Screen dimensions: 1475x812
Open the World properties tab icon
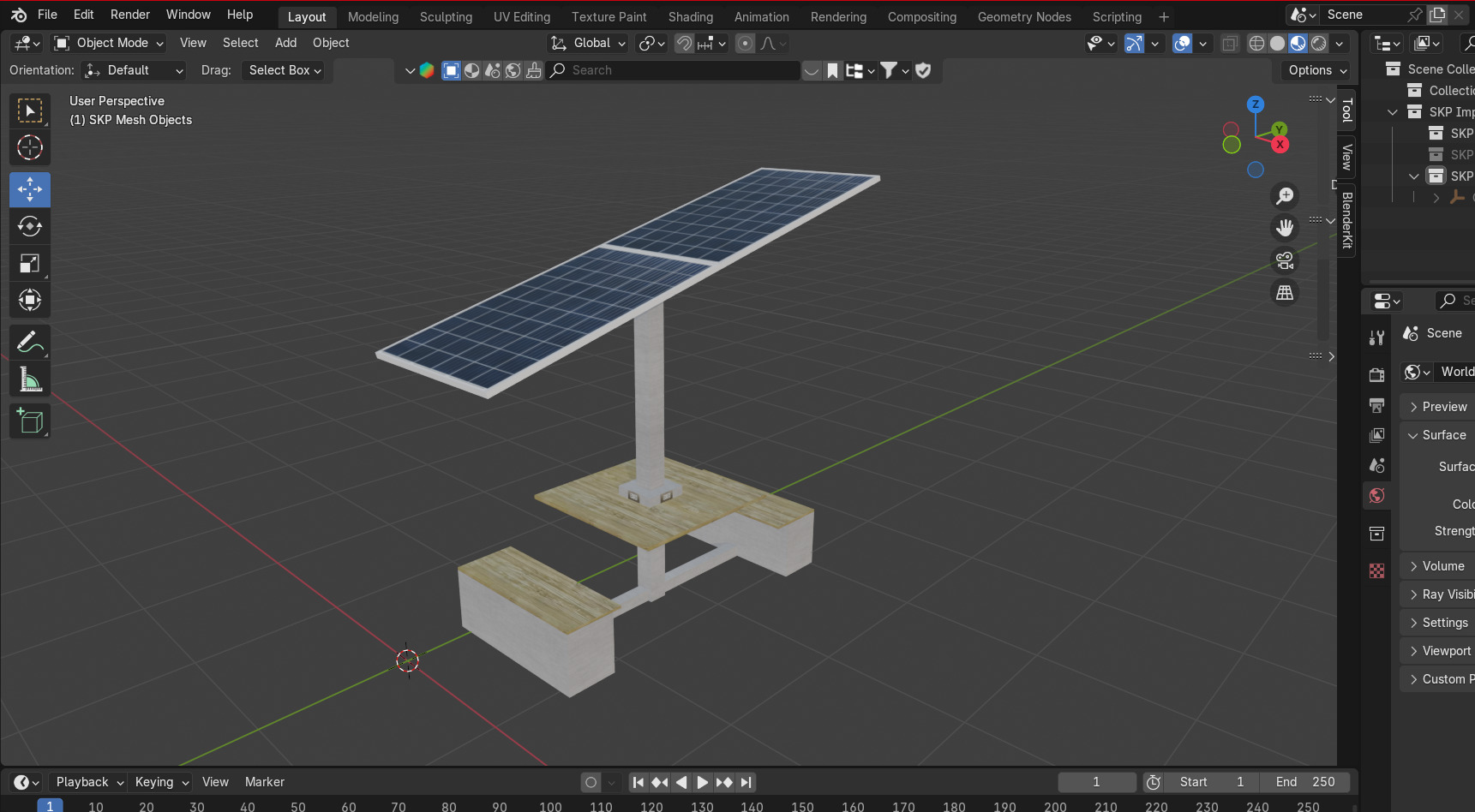(1377, 495)
